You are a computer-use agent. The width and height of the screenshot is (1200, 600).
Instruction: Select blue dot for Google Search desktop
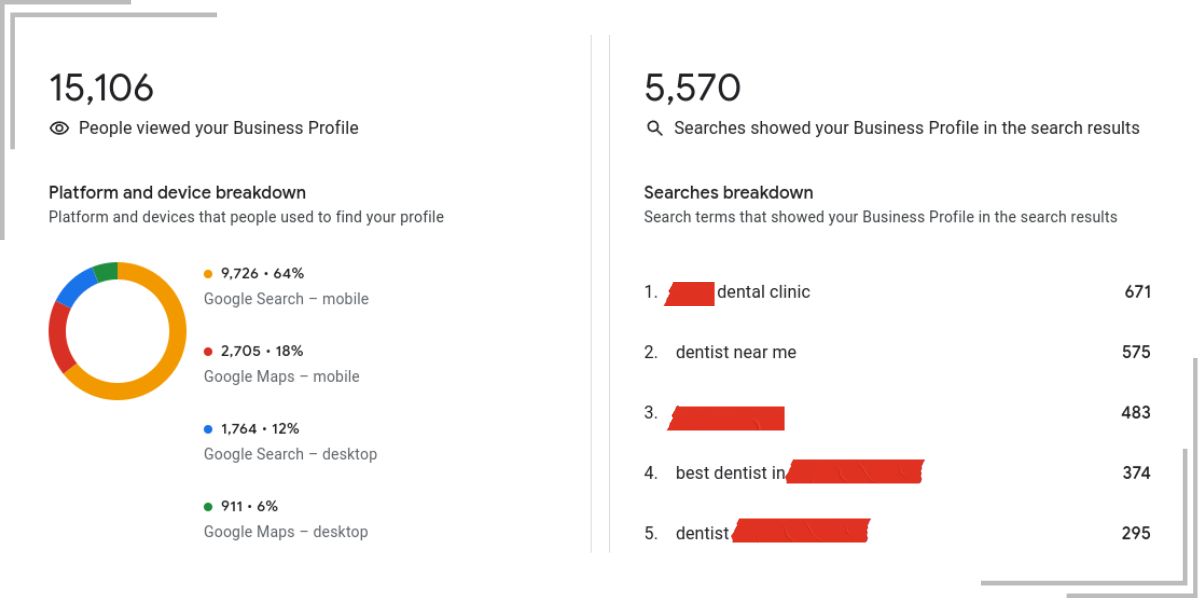tap(208, 429)
